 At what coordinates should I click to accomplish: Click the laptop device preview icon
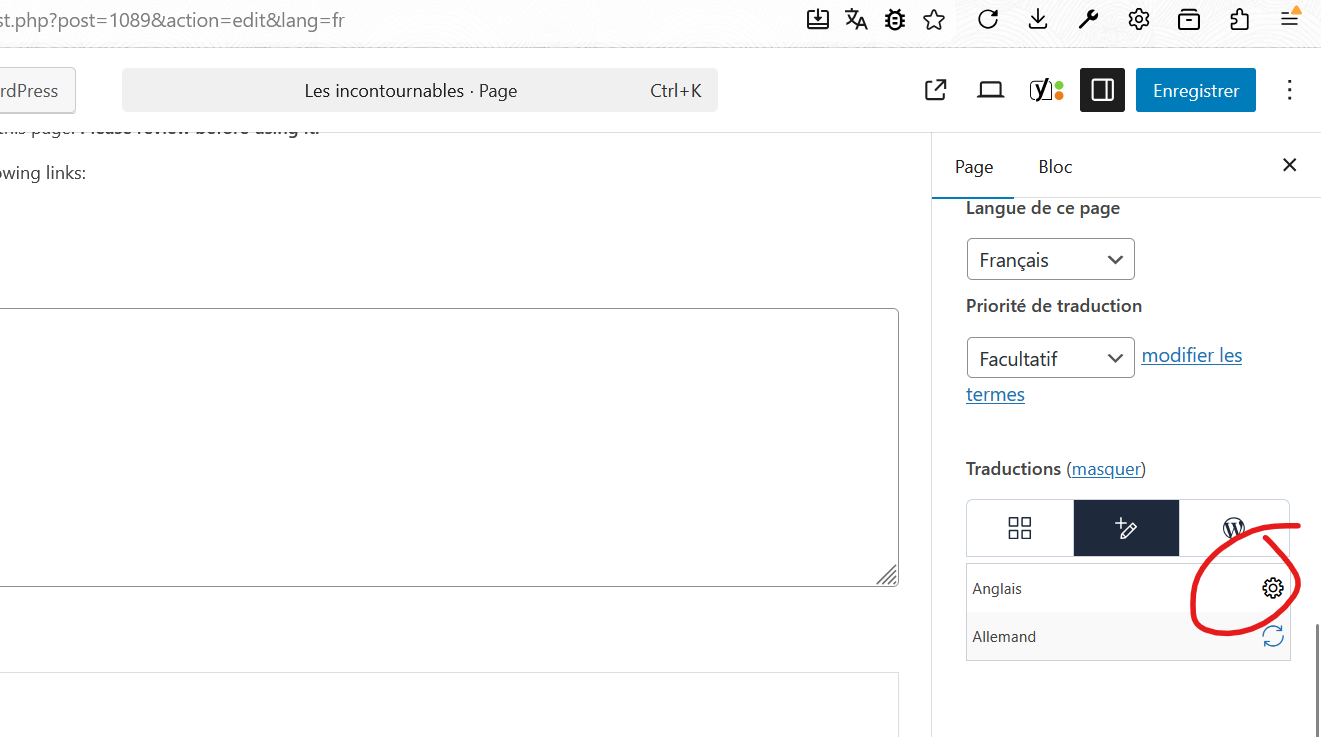pos(990,91)
